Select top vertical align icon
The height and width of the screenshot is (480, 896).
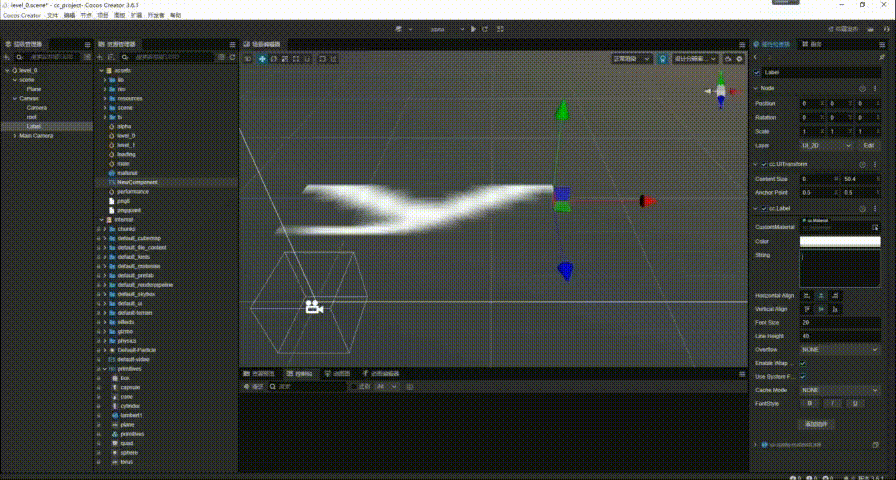pyautogui.click(x=807, y=309)
